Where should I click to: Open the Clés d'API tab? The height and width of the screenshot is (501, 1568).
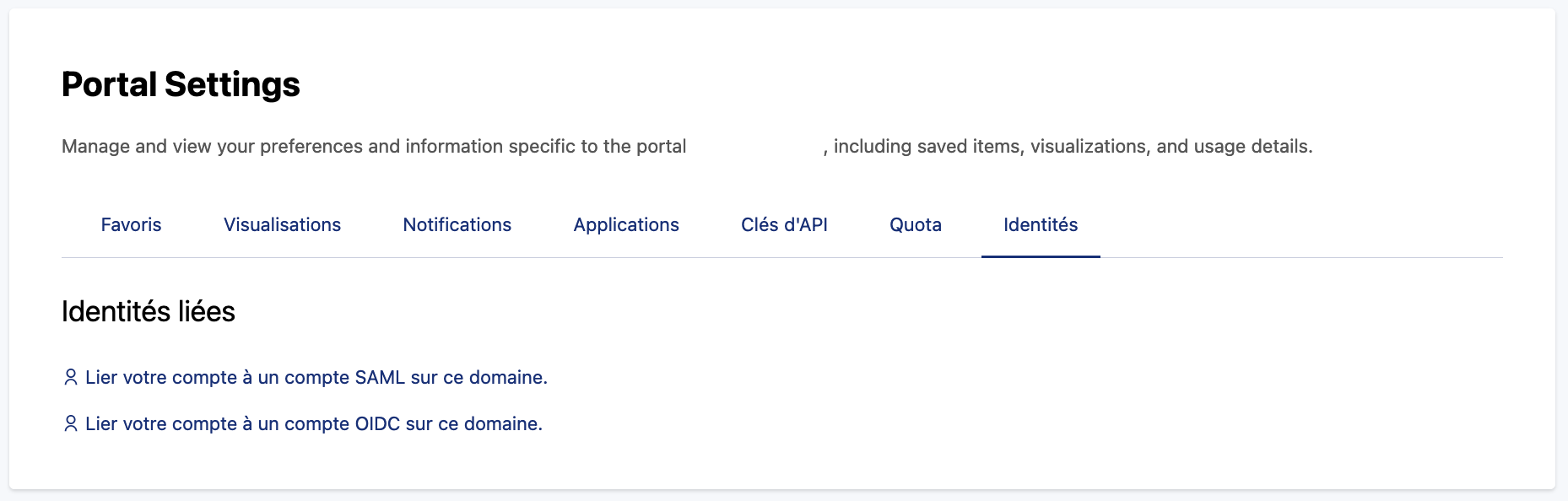[784, 225]
